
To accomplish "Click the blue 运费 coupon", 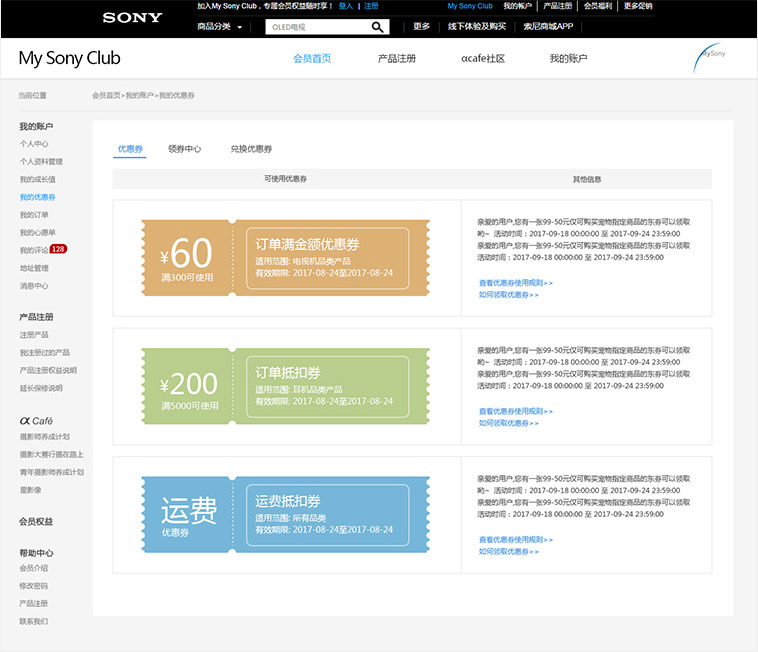I will pos(285,514).
